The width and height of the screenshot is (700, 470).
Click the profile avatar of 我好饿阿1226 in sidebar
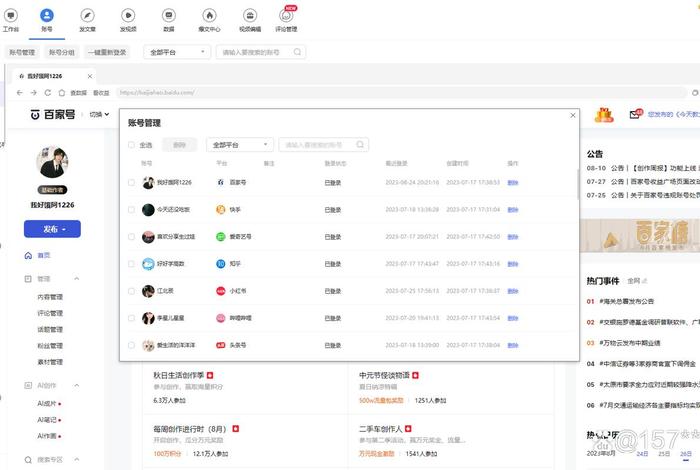[x=52, y=162]
